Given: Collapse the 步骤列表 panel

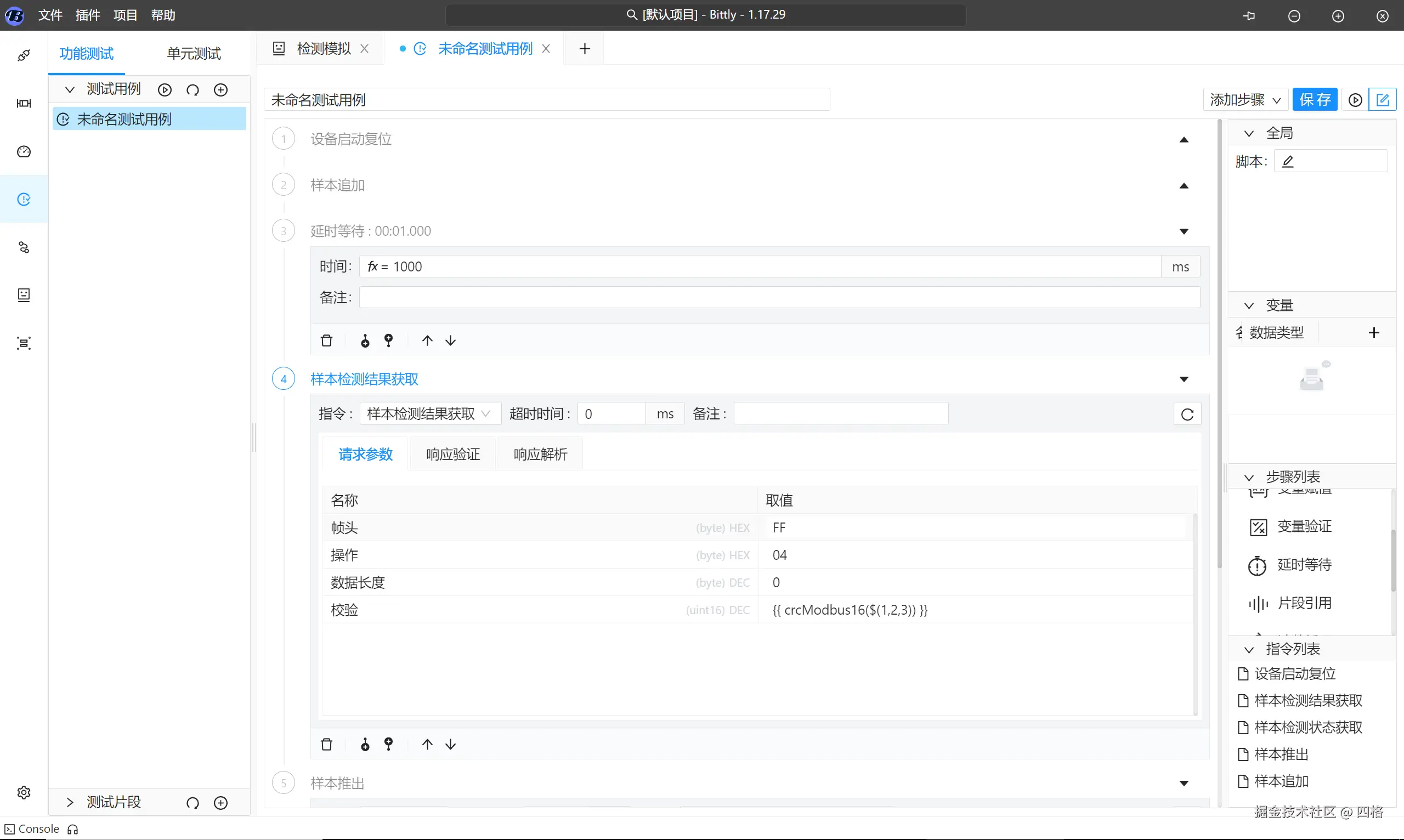Looking at the screenshot, I should (1249, 477).
